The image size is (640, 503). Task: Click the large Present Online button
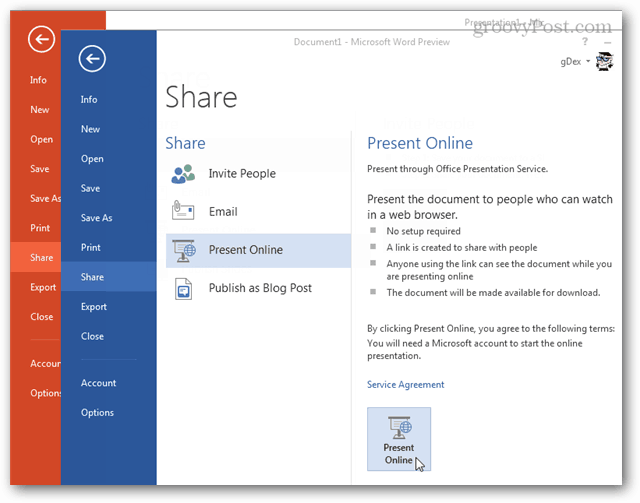[399, 439]
